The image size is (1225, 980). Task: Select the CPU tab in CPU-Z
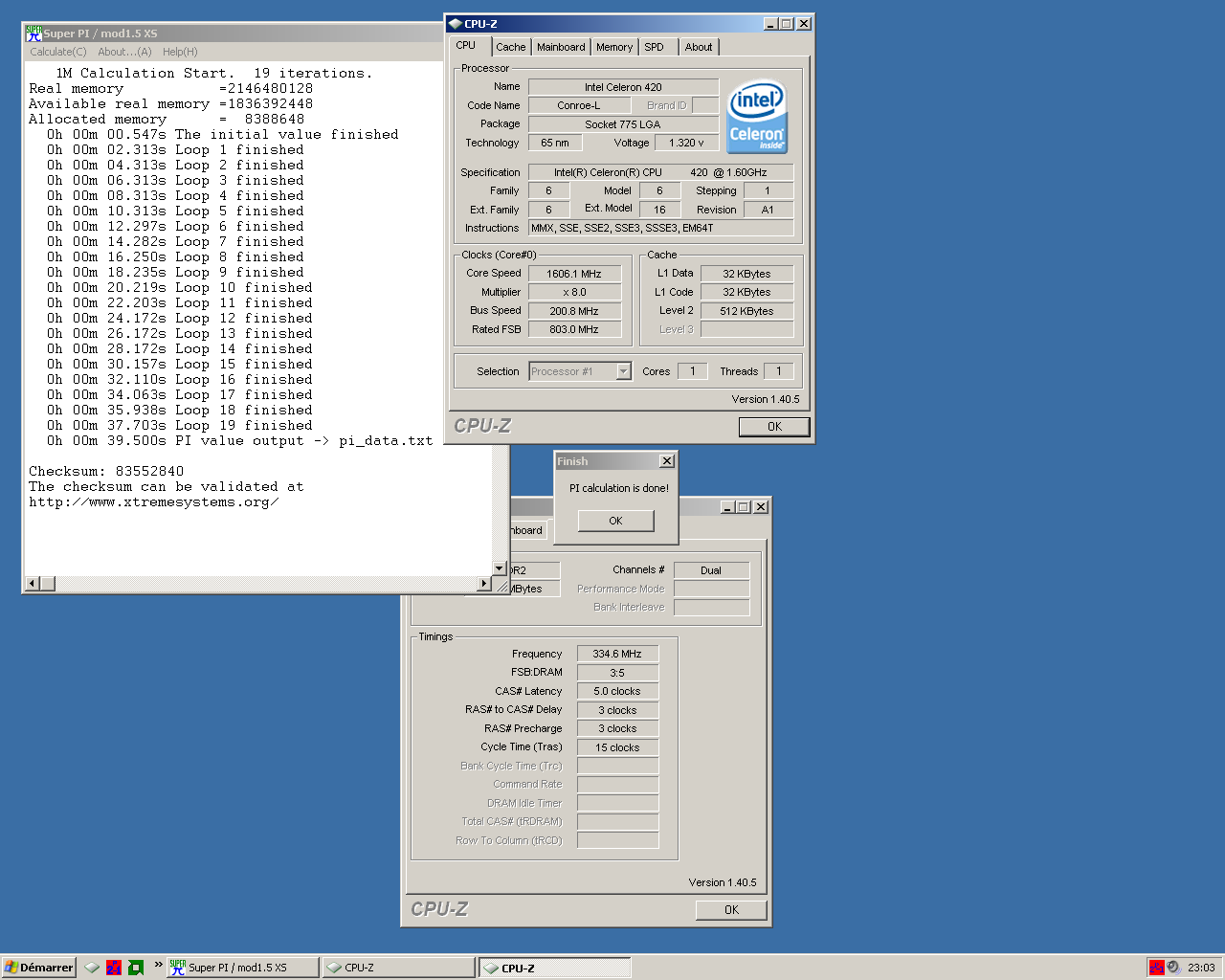[x=466, y=45]
